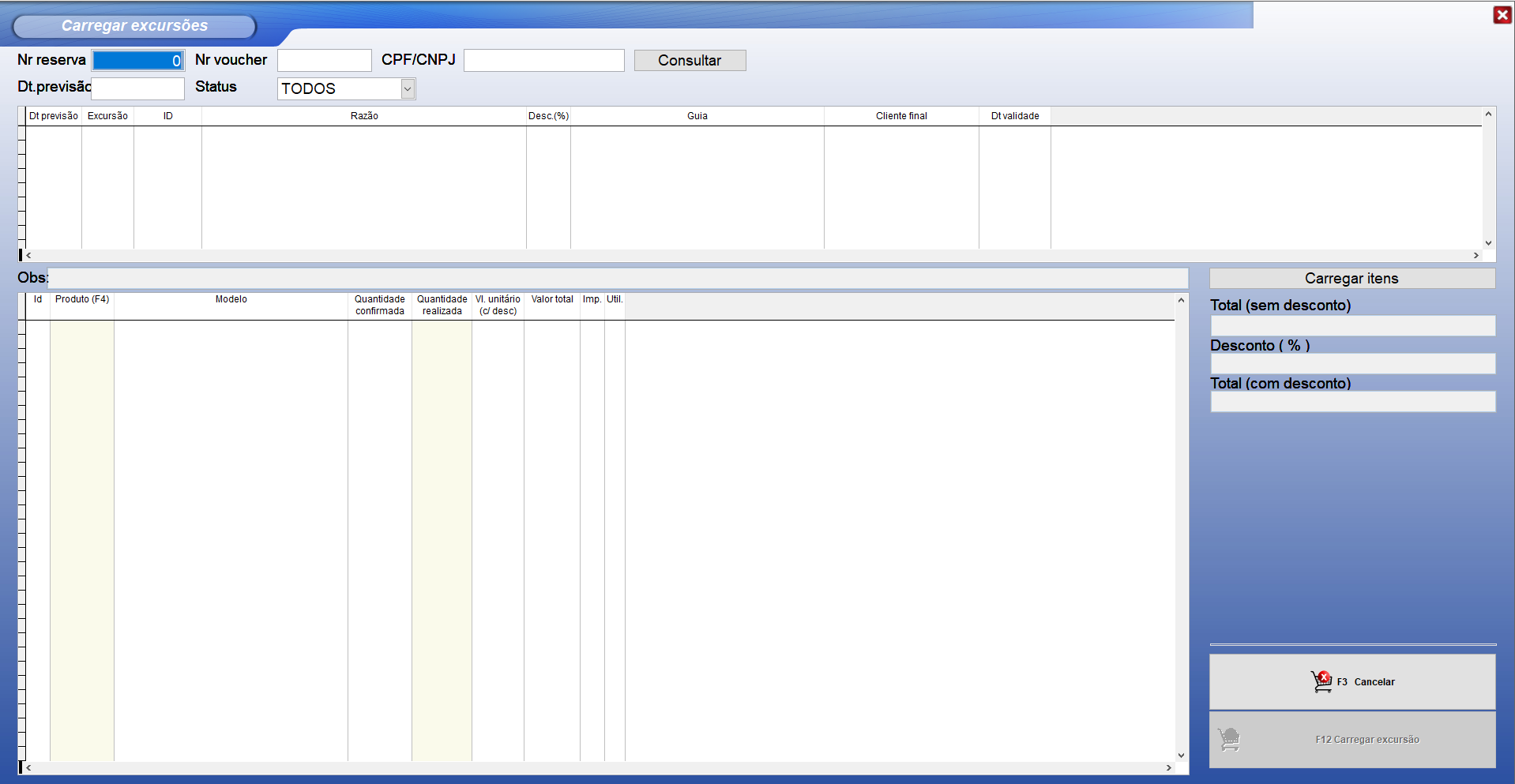Focus the Nr reserva input field

138,61
